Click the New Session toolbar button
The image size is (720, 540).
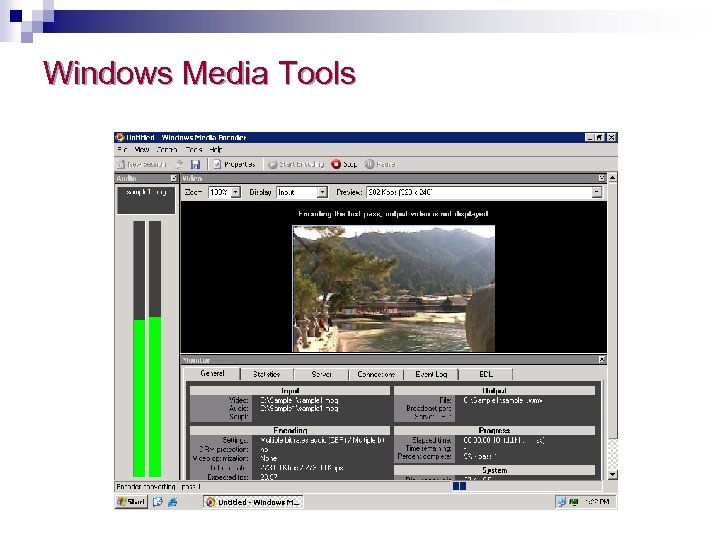[x=141, y=164]
